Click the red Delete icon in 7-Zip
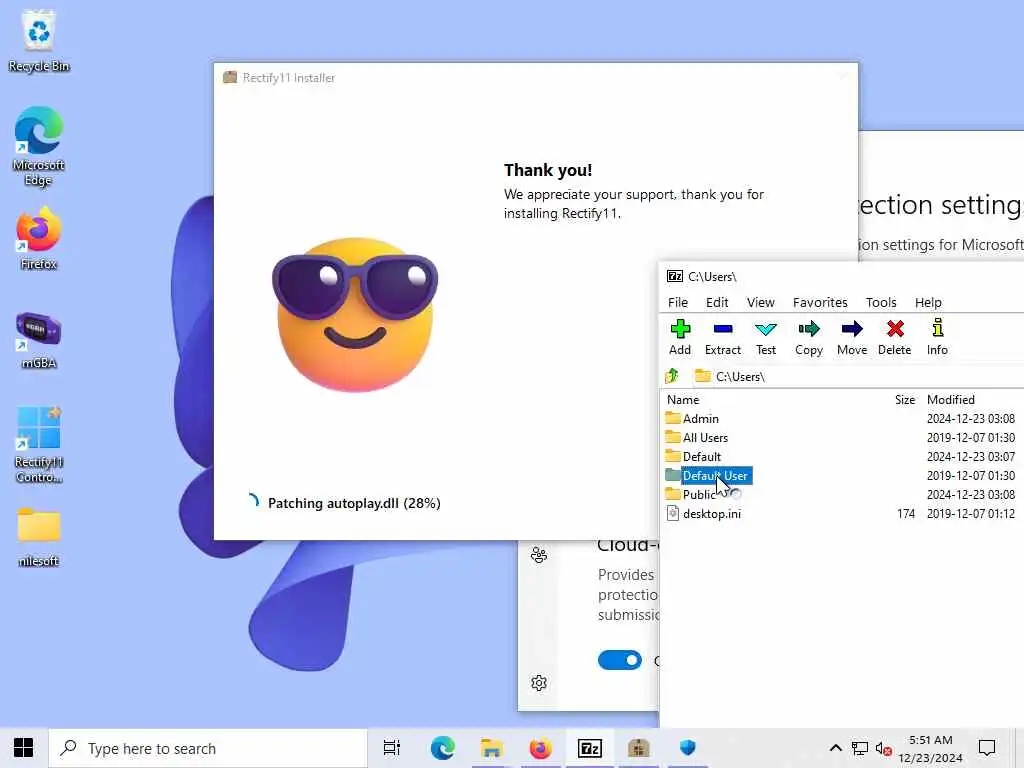This screenshot has width=1024, height=768. click(x=894, y=337)
